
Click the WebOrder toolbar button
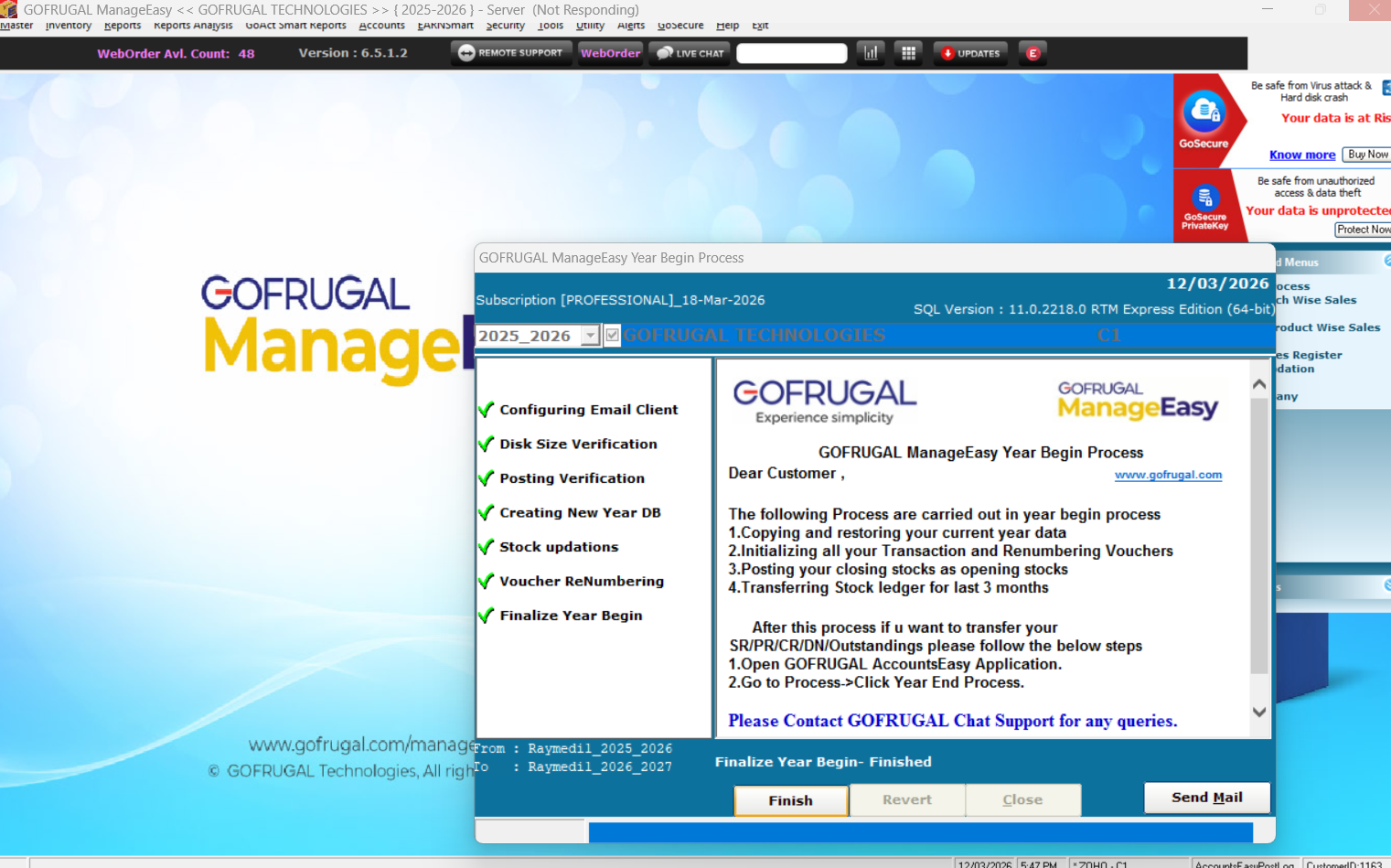(x=610, y=53)
